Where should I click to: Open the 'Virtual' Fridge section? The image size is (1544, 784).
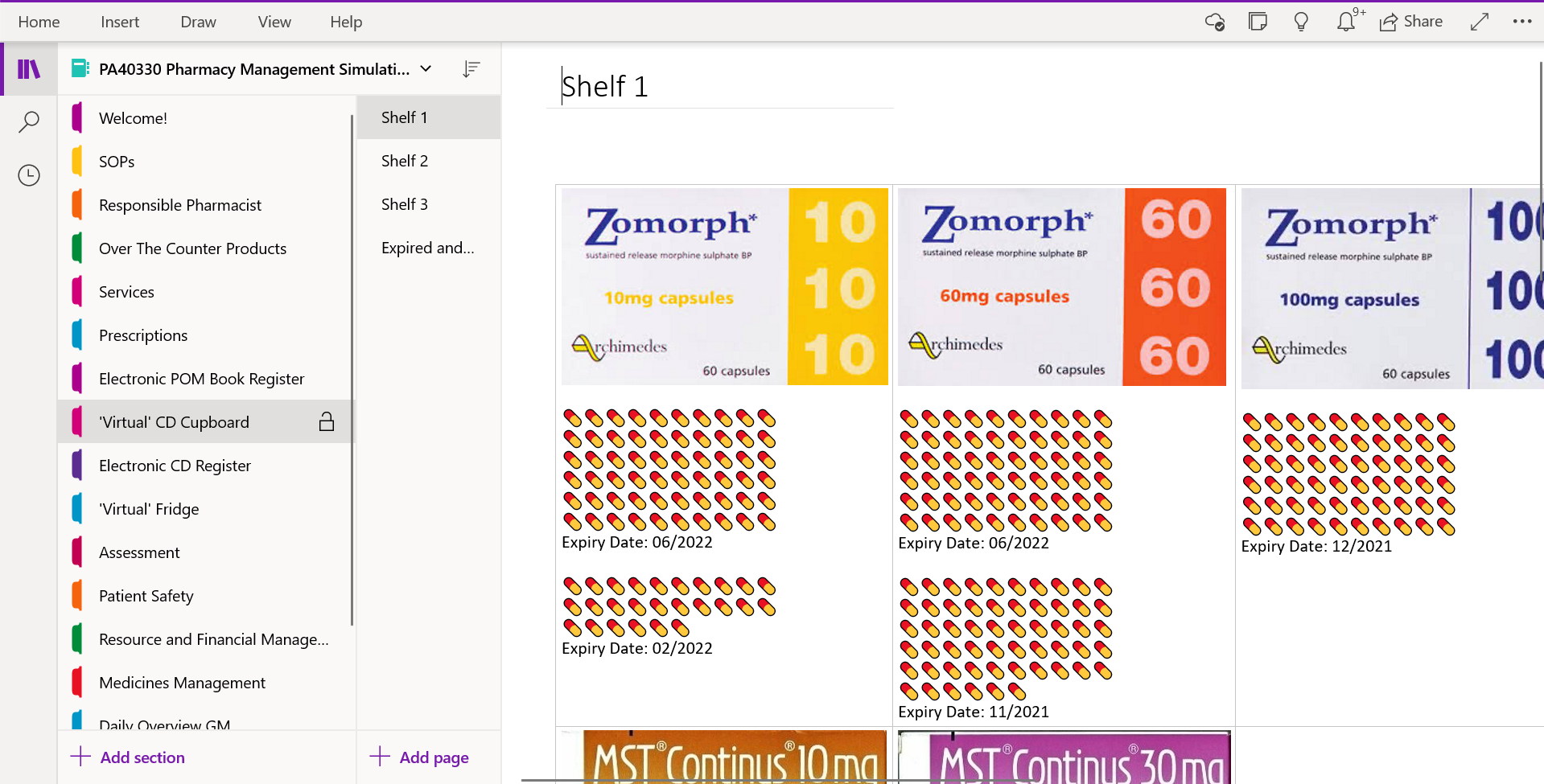tap(205, 509)
